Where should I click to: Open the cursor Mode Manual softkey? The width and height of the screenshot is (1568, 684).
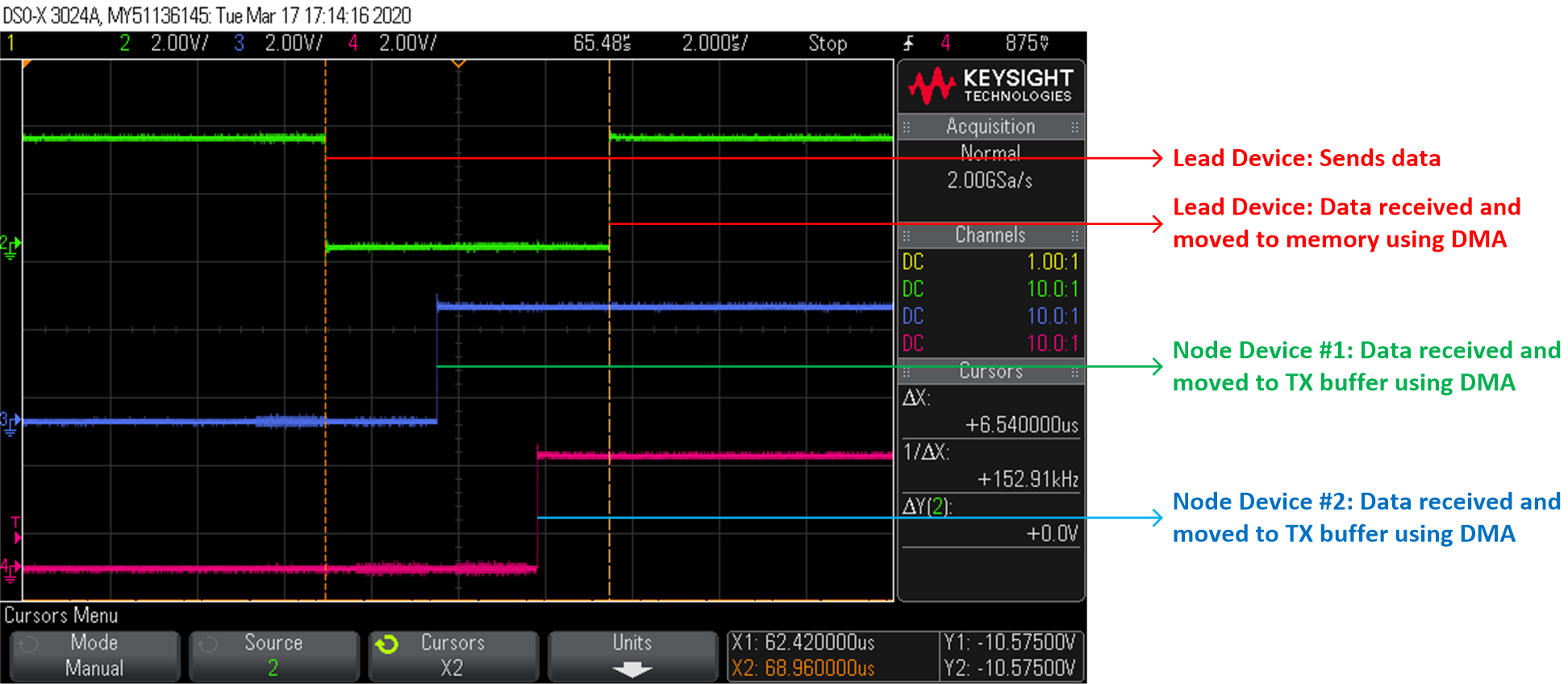(x=94, y=655)
